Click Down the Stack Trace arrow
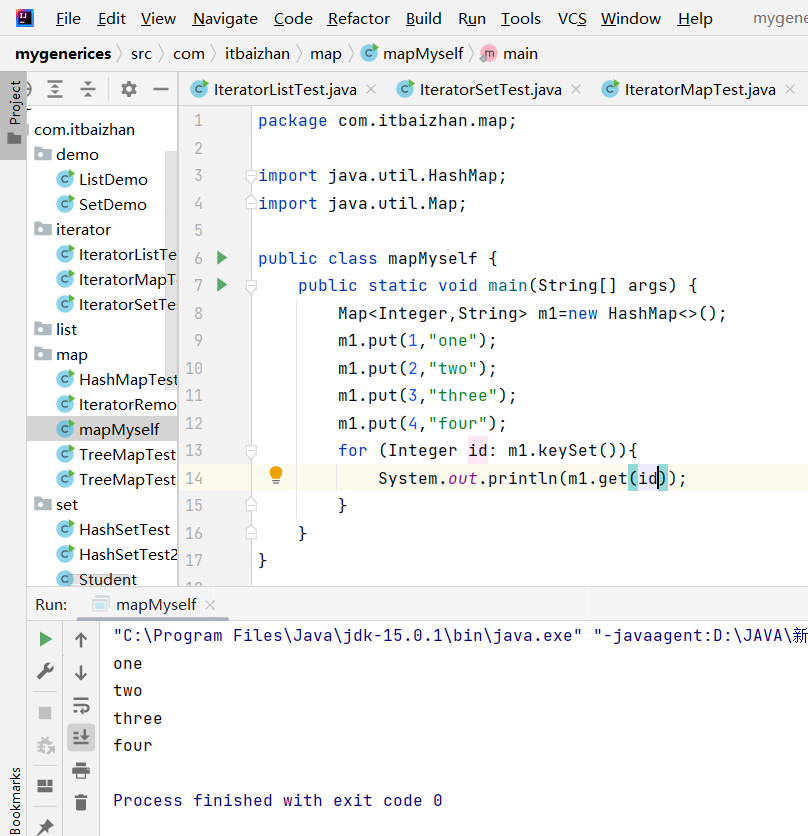The width and height of the screenshot is (808, 836). [81, 672]
